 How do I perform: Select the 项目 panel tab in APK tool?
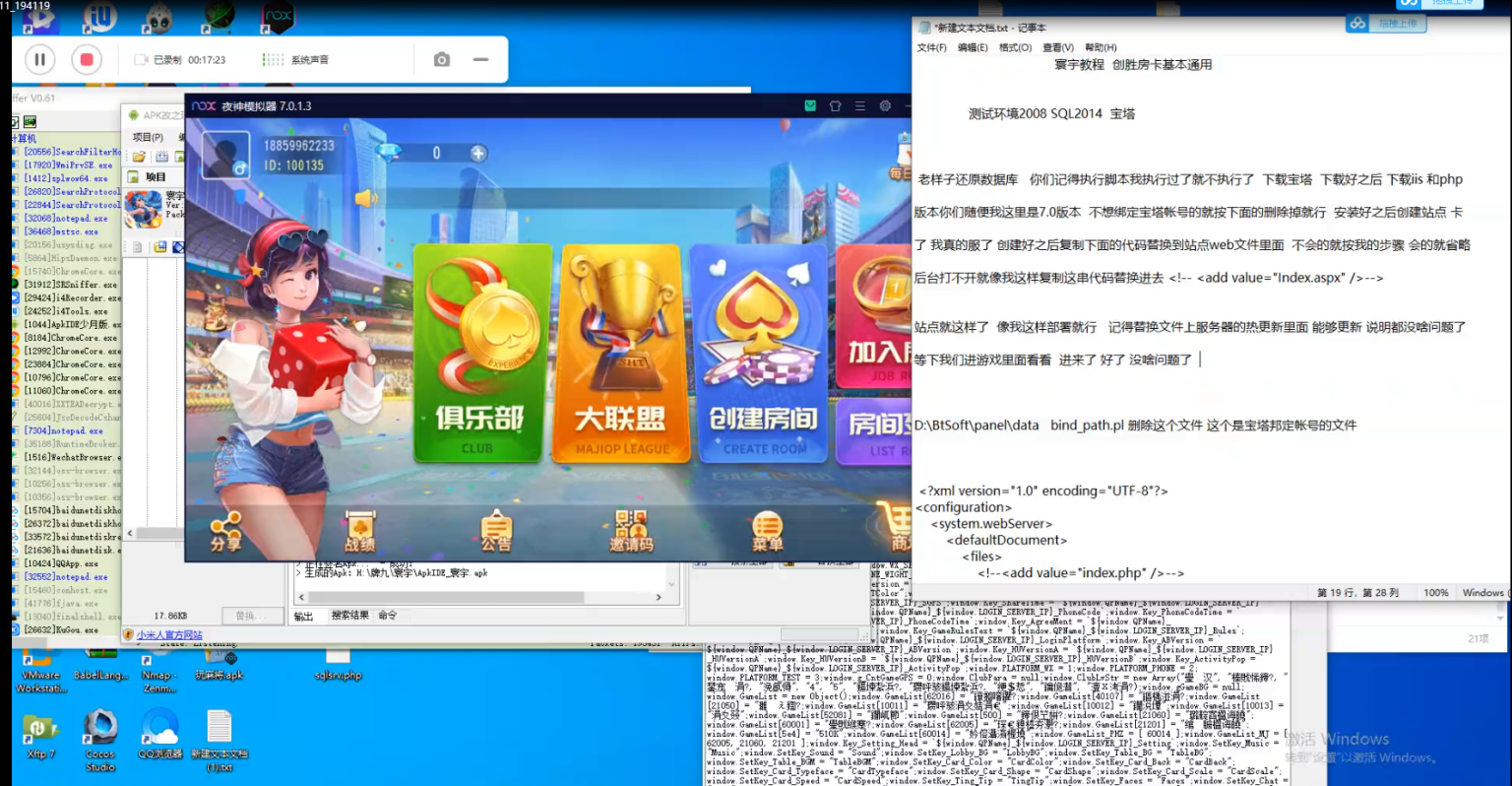(x=156, y=177)
